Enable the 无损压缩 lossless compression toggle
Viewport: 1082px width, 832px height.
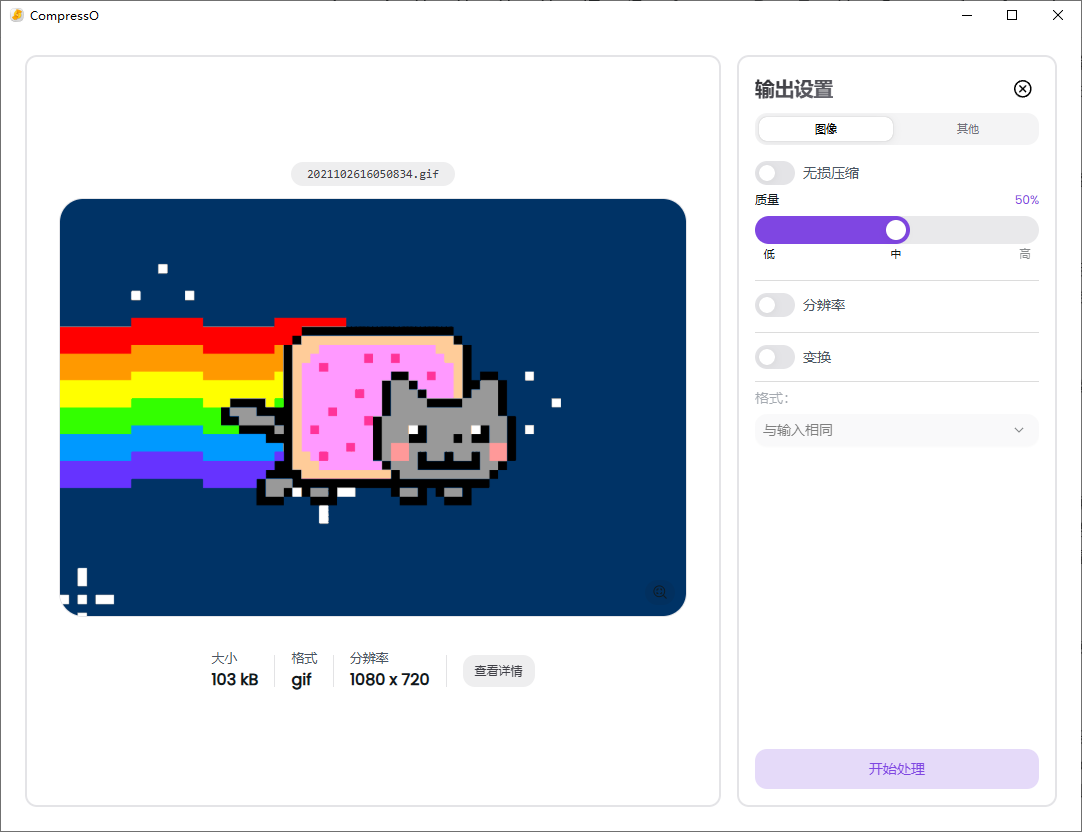(775, 172)
